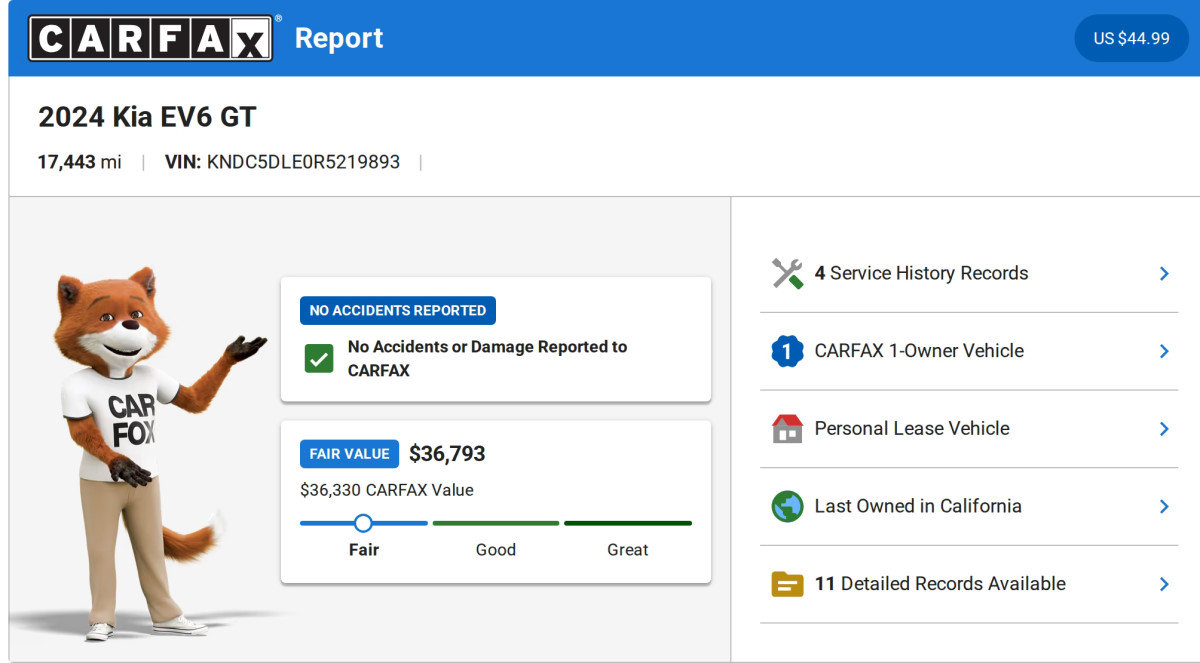
Task: Expand the Detailed Records Available chevron
Action: [1164, 584]
